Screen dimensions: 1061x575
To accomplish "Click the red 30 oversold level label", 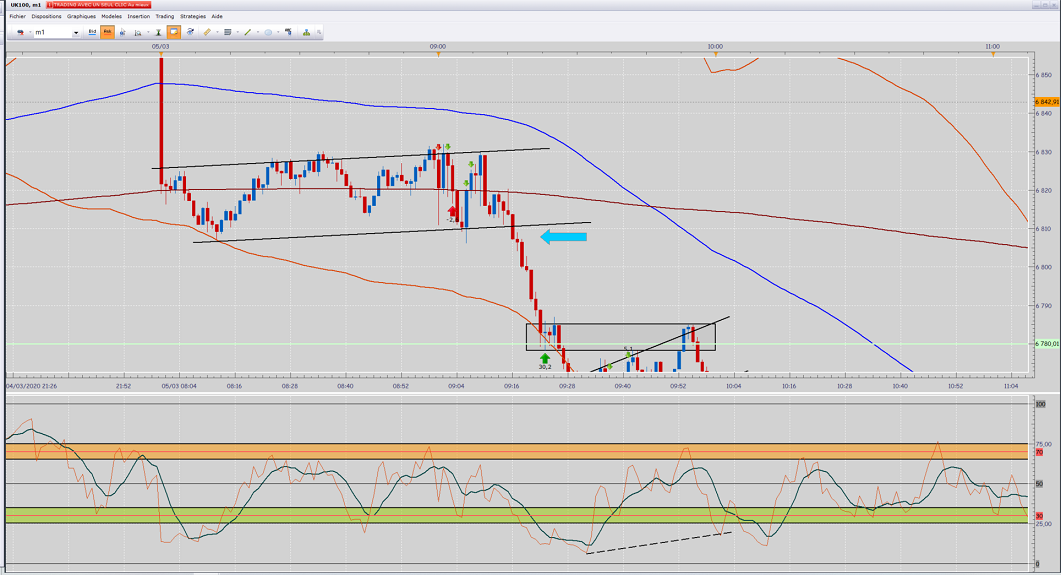I will (1039, 515).
